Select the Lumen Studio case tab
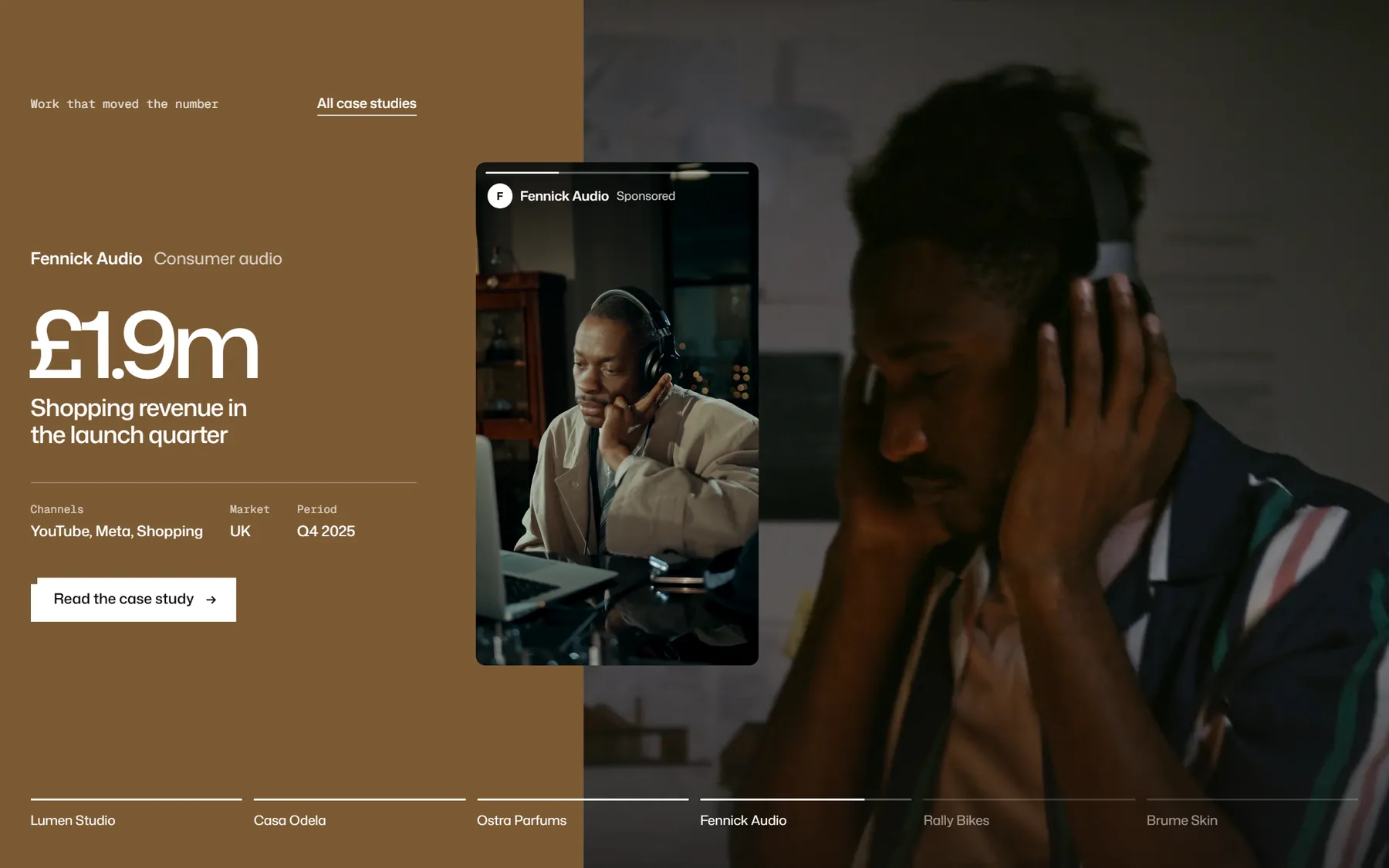1389x868 pixels. pos(136,813)
